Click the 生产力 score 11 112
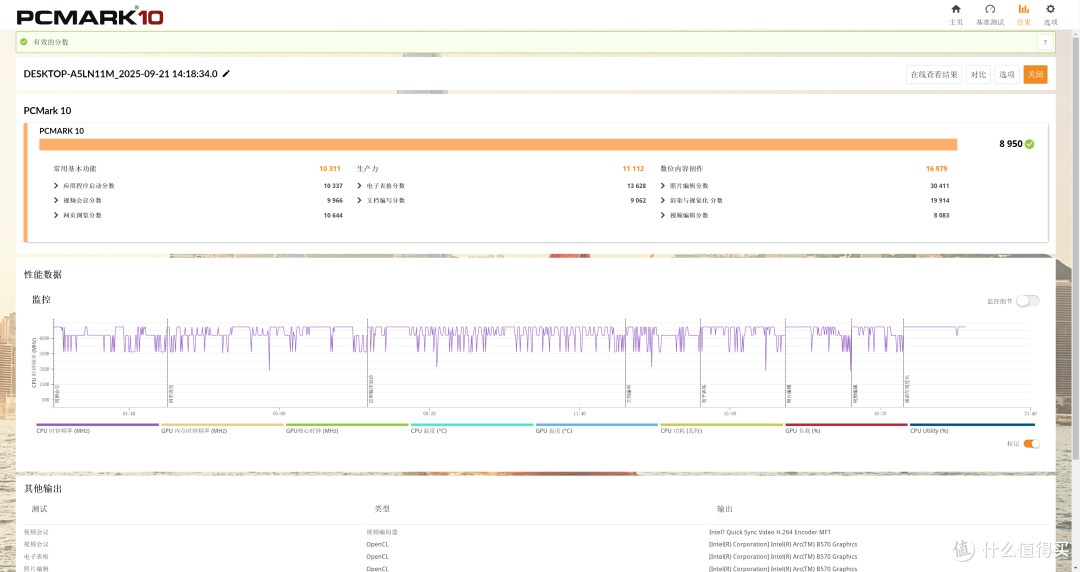Screen dimensions: 1080x572 click(633, 169)
